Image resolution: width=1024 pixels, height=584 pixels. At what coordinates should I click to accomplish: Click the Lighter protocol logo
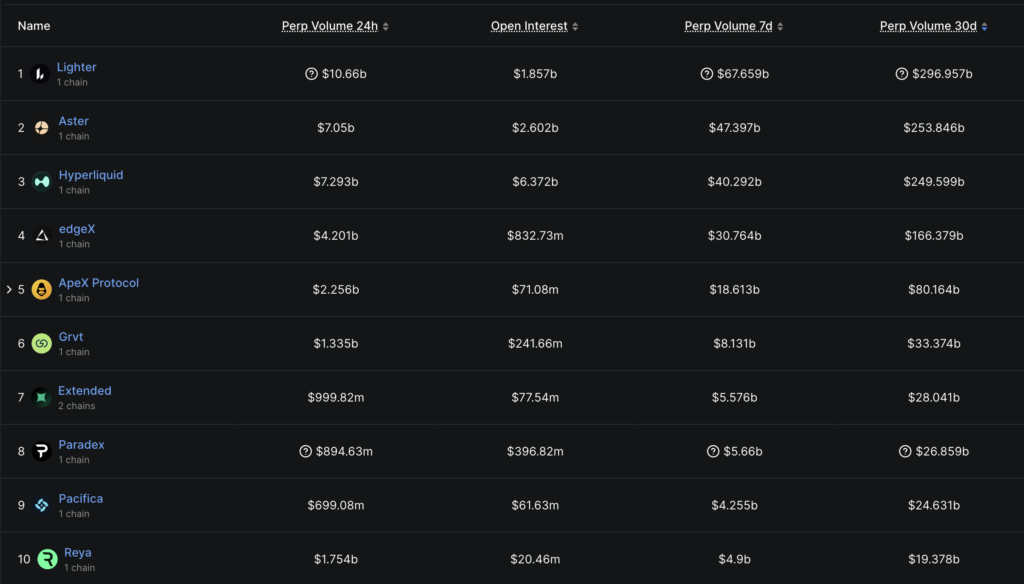pyautogui.click(x=40, y=73)
